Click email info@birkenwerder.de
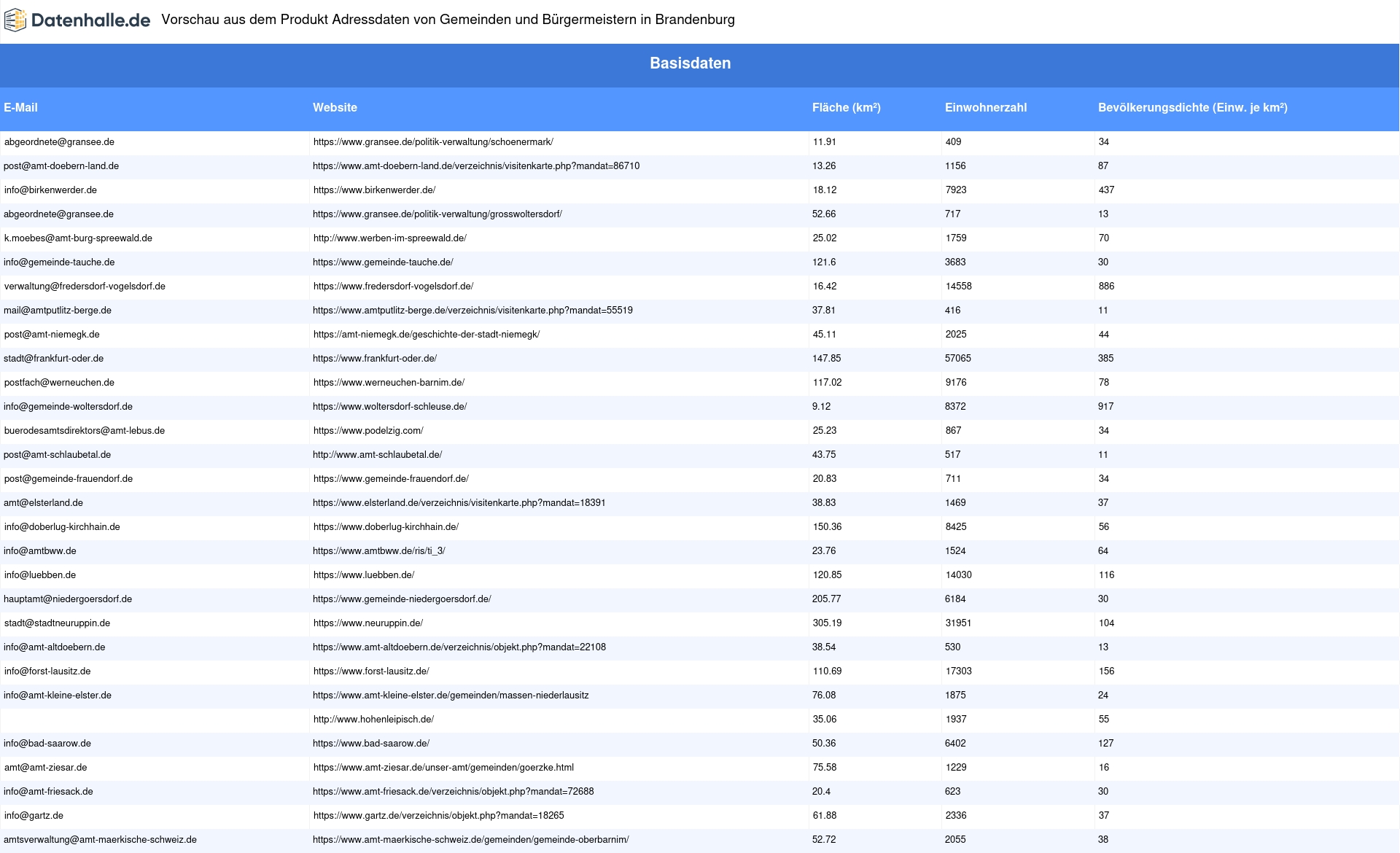 pyautogui.click(x=50, y=190)
